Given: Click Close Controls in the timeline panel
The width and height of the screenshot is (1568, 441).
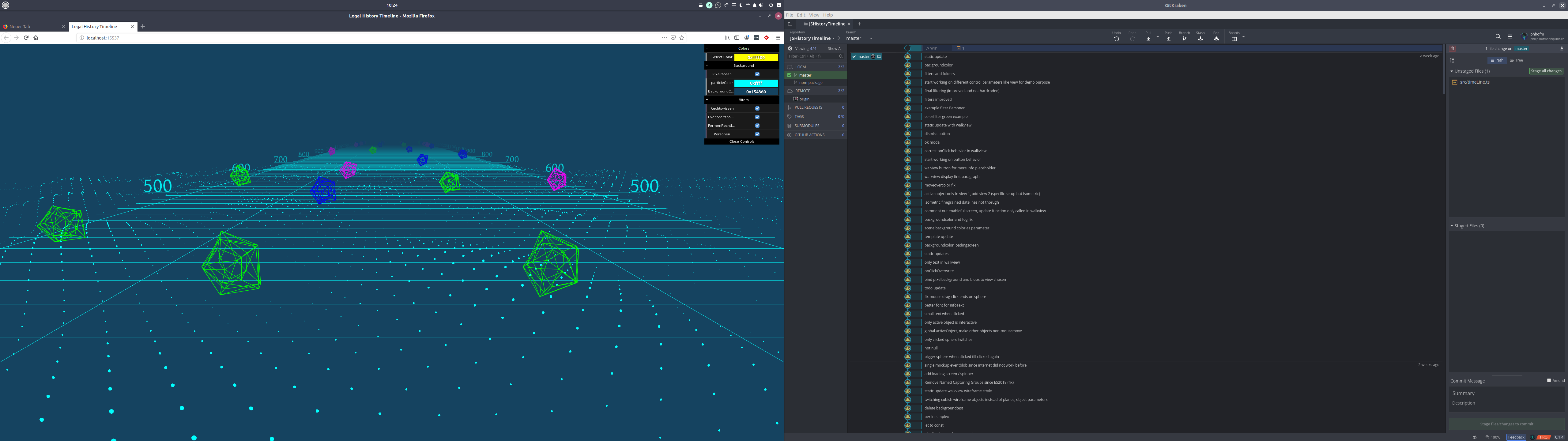Looking at the screenshot, I should (742, 141).
